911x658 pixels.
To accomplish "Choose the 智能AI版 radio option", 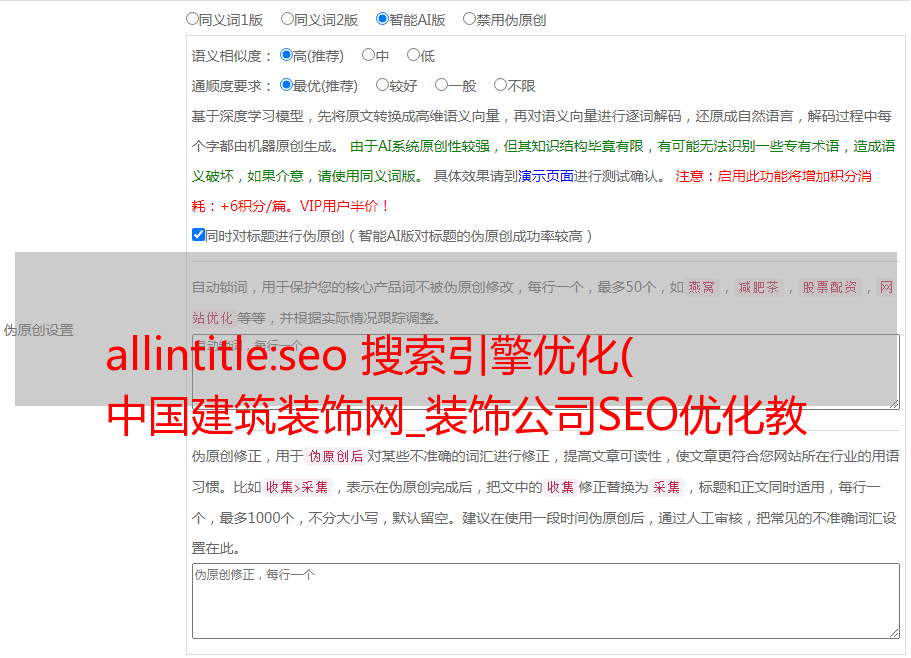I will pos(382,19).
